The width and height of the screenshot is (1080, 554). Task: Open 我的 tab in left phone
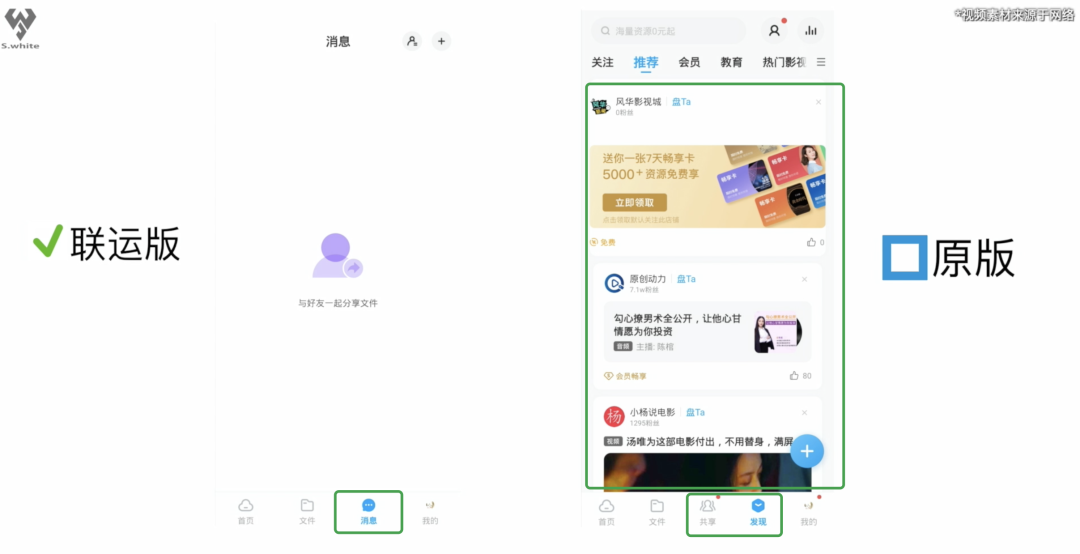[x=430, y=512]
